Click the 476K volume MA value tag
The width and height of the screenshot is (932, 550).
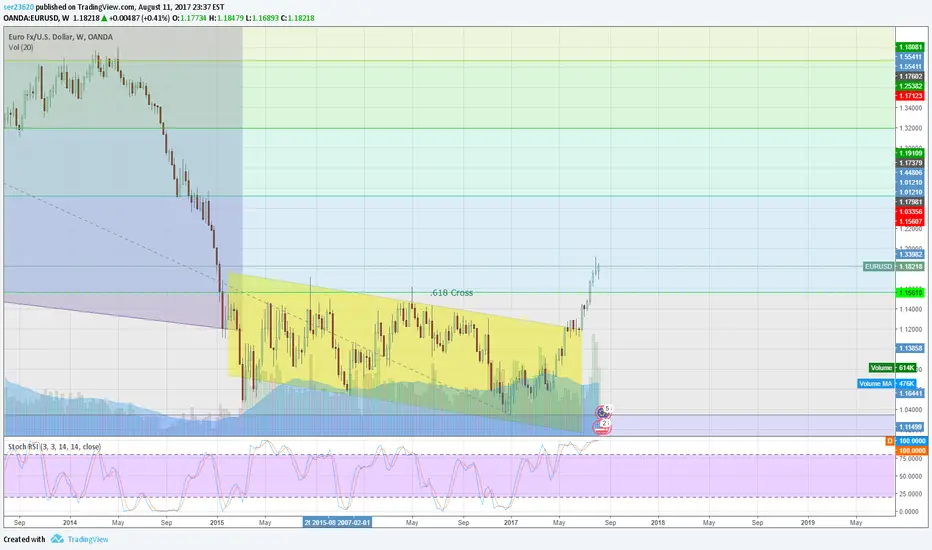coord(906,384)
